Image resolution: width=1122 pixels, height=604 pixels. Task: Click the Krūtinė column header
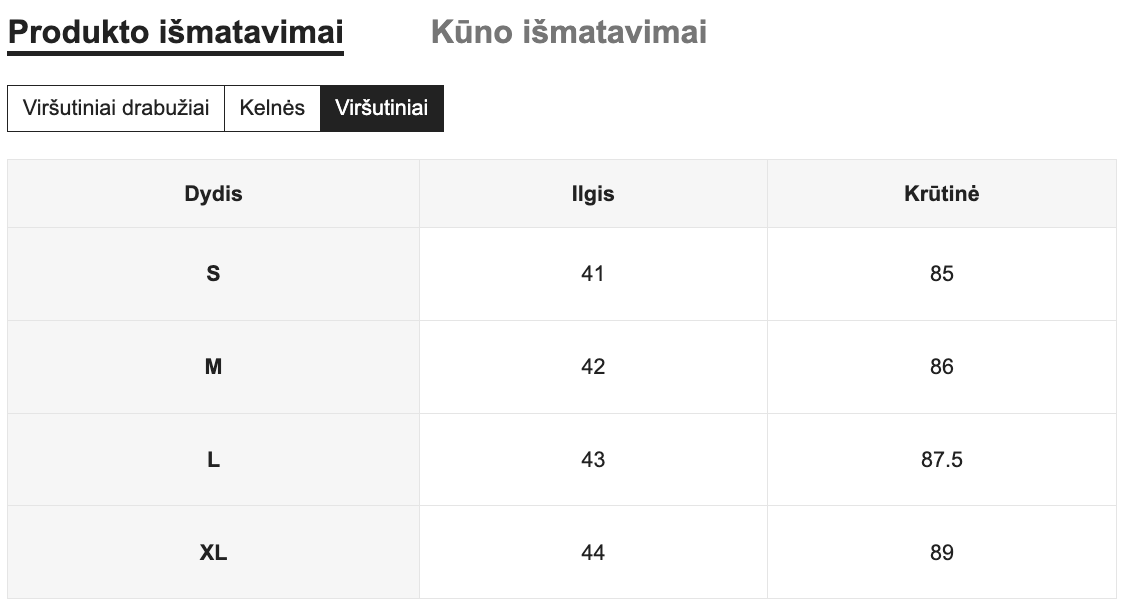click(x=942, y=194)
